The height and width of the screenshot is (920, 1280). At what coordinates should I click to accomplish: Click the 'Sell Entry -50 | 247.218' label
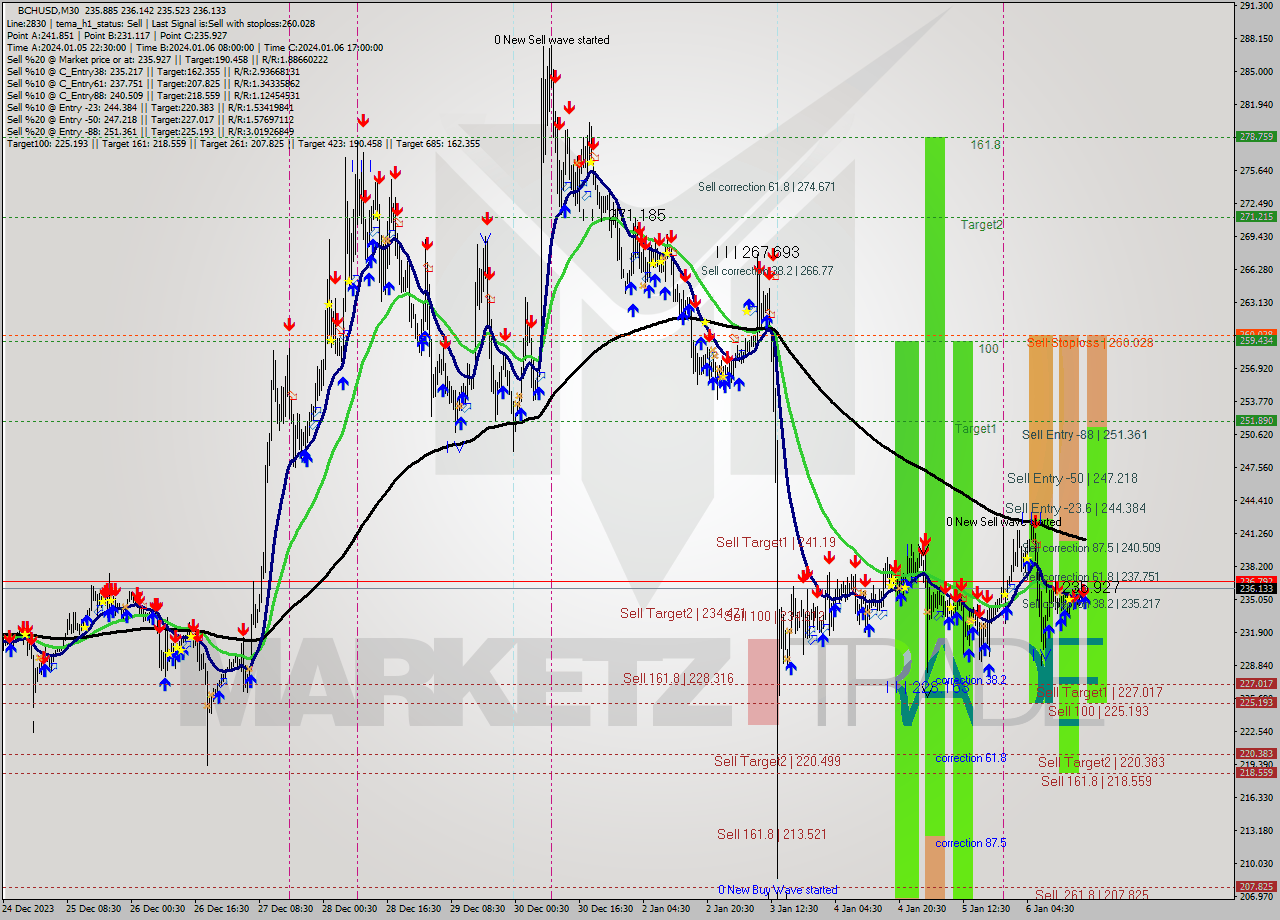[1072, 479]
